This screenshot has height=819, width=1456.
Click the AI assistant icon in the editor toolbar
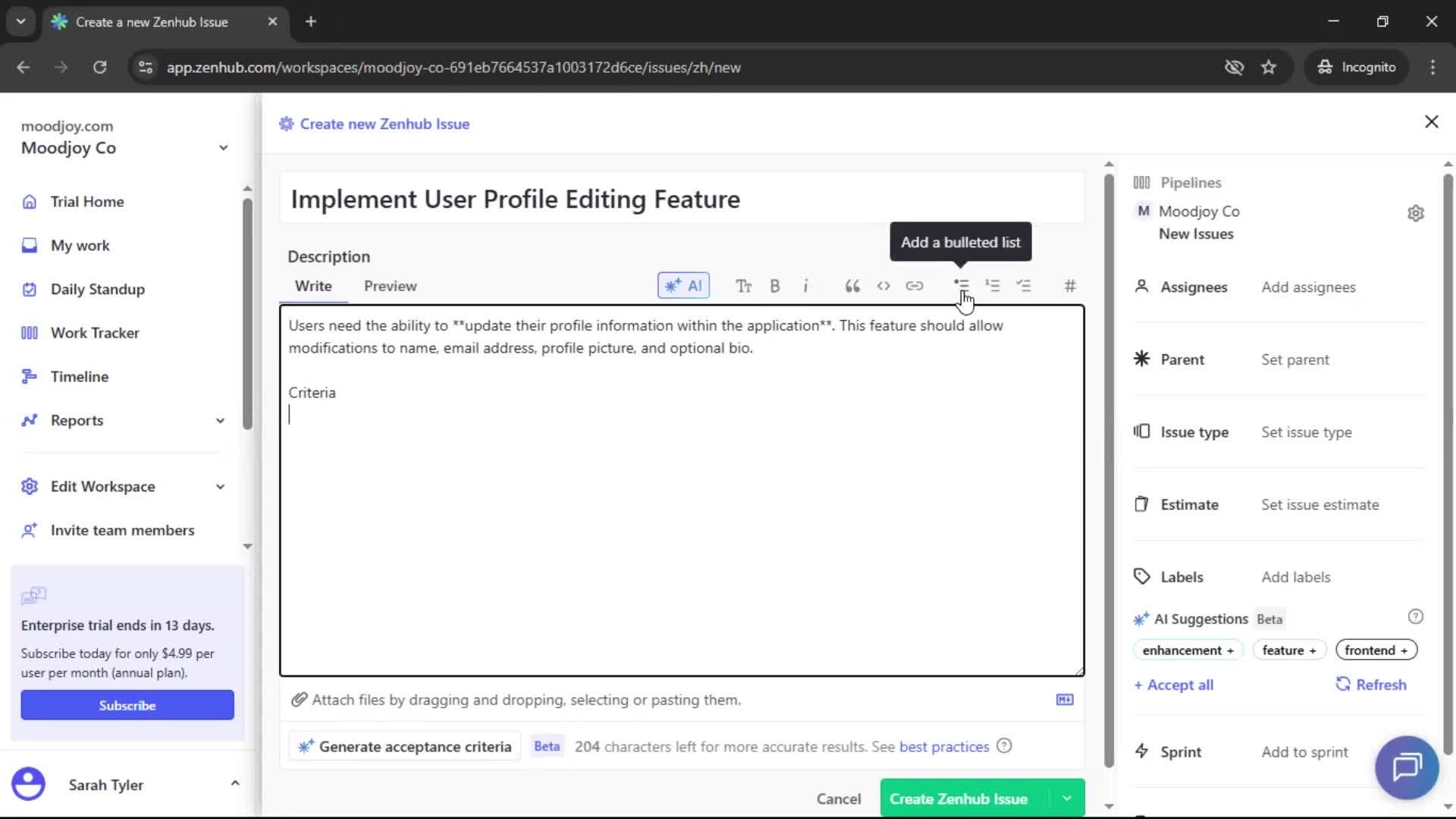click(x=683, y=286)
